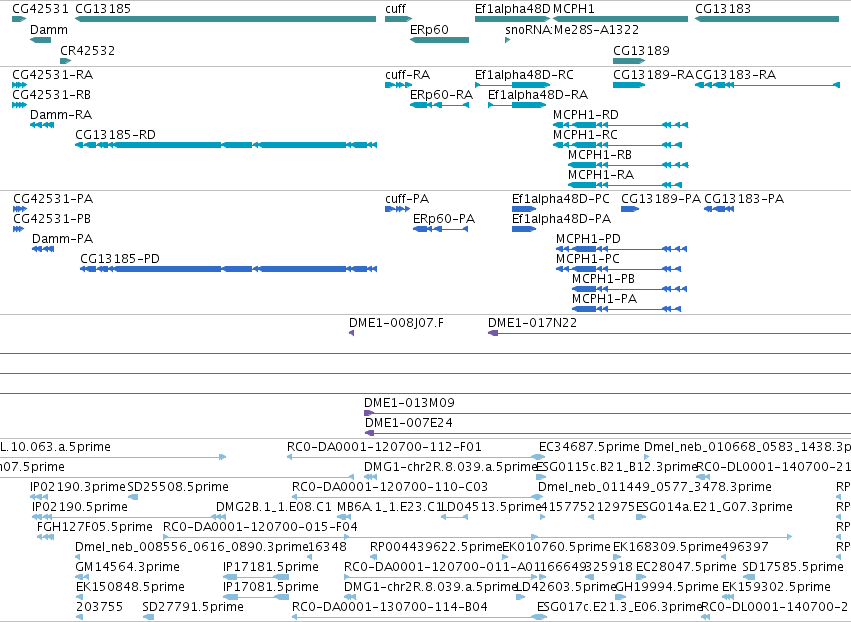Select the ERp60-RA transcript label

[441, 94]
